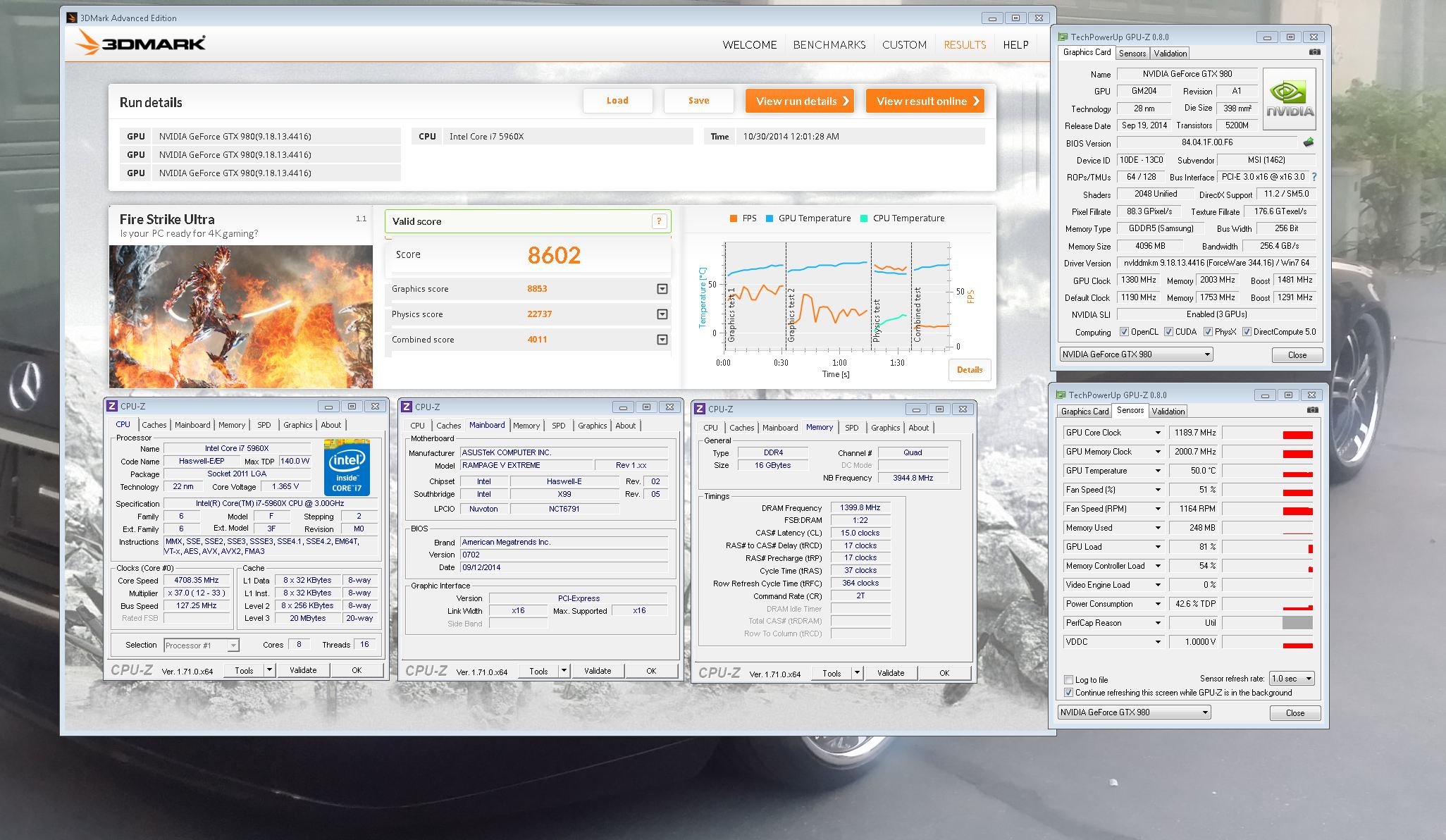The width and height of the screenshot is (1446, 840).
Task: Expand the Physics score details
Action: click(662, 314)
